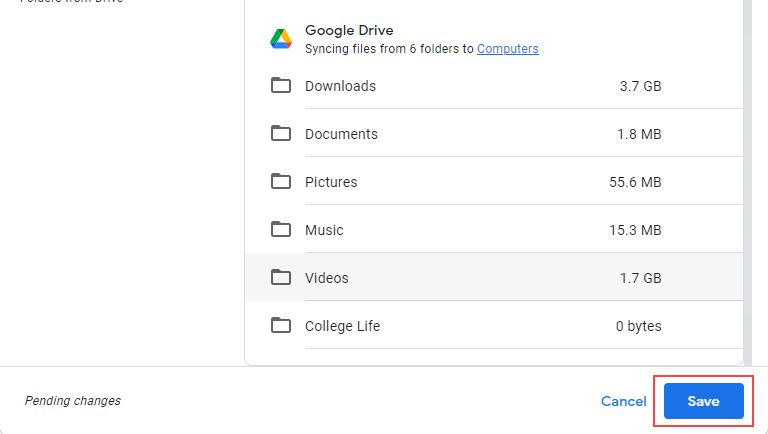Image resolution: width=768 pixels, height=434 pixels.
Task: Cancel the pending changes
Action: 623,401
